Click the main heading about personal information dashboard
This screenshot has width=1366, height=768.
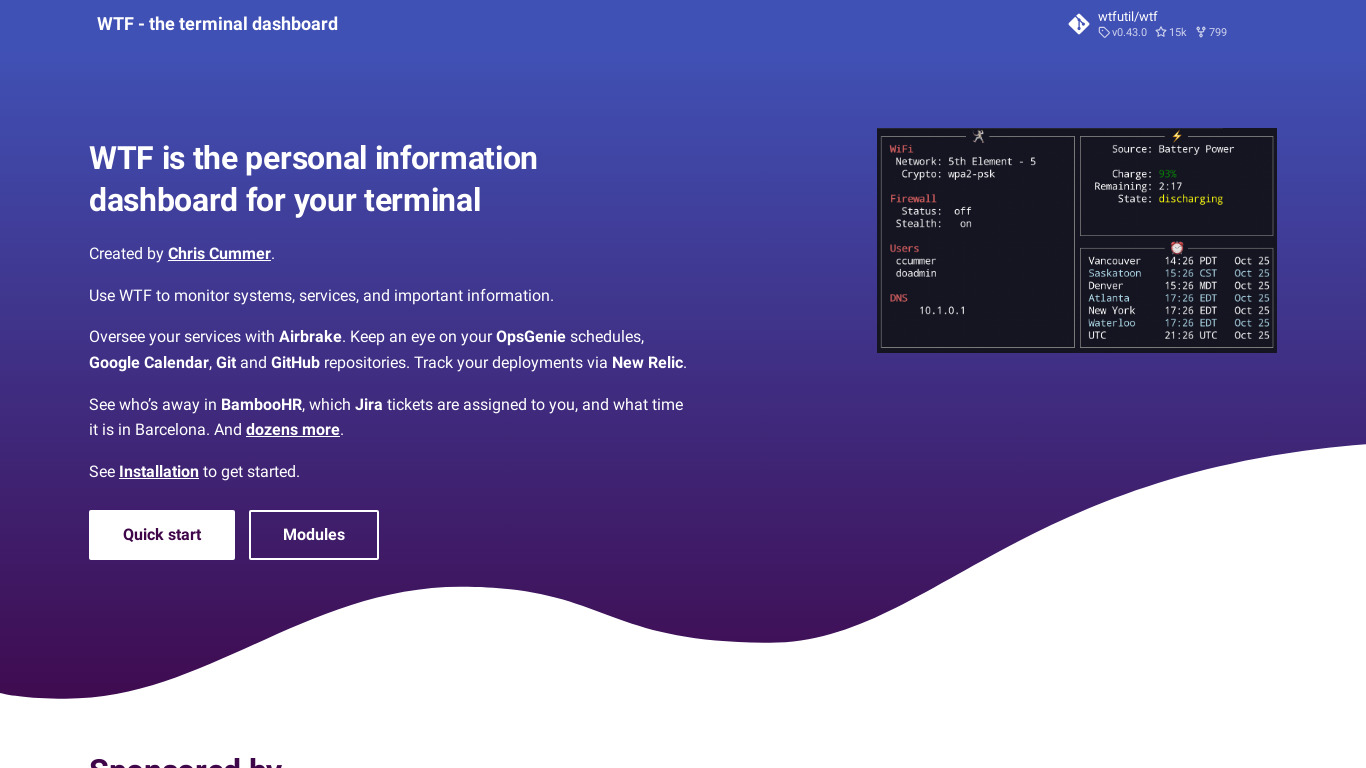(x=313, y=179)
